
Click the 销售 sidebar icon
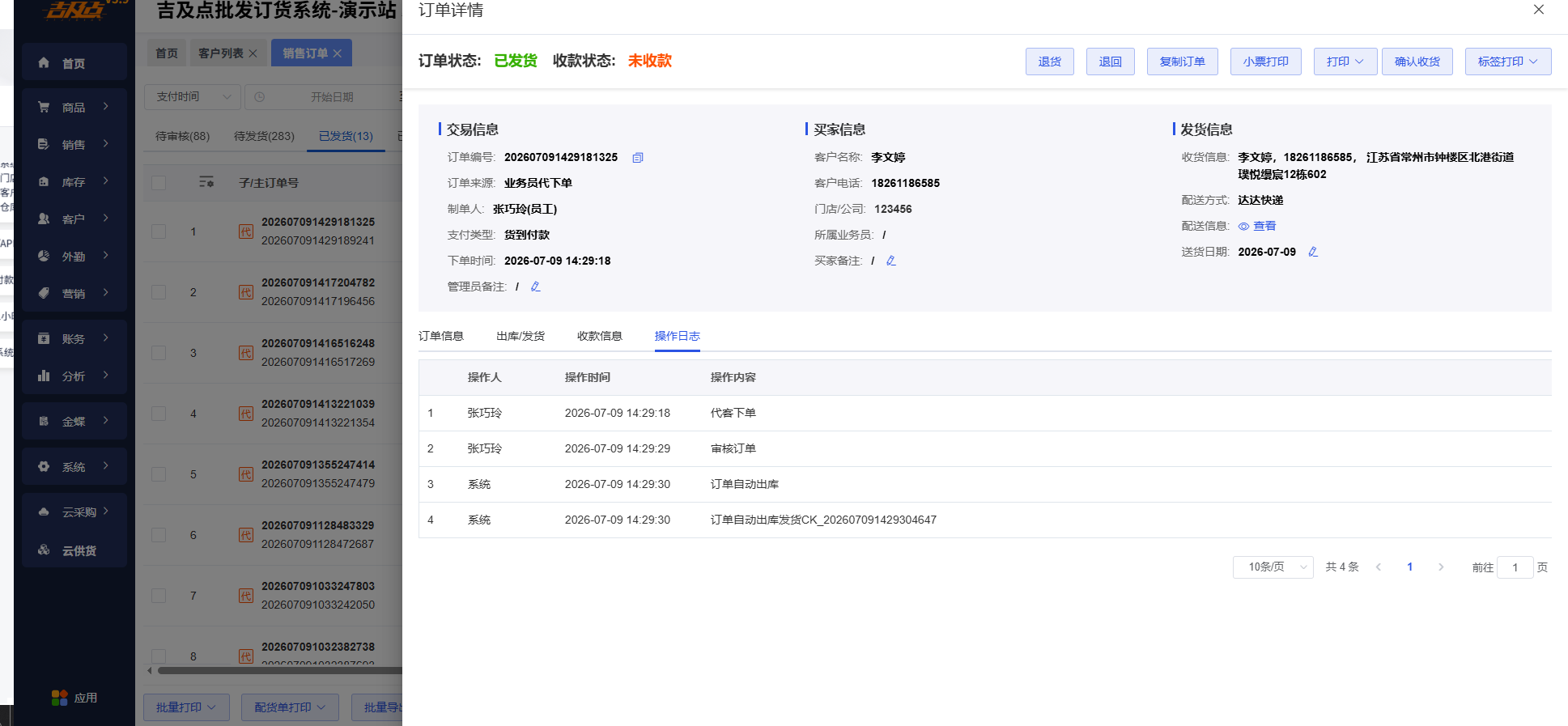click(44, 144)
